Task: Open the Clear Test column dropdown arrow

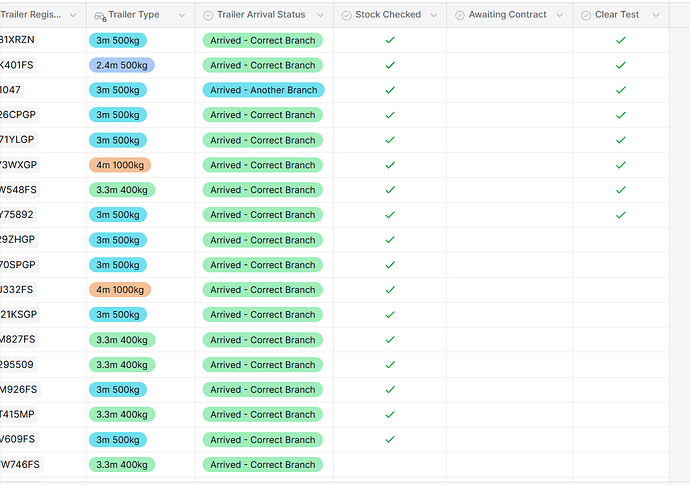Action: [656, 15]
